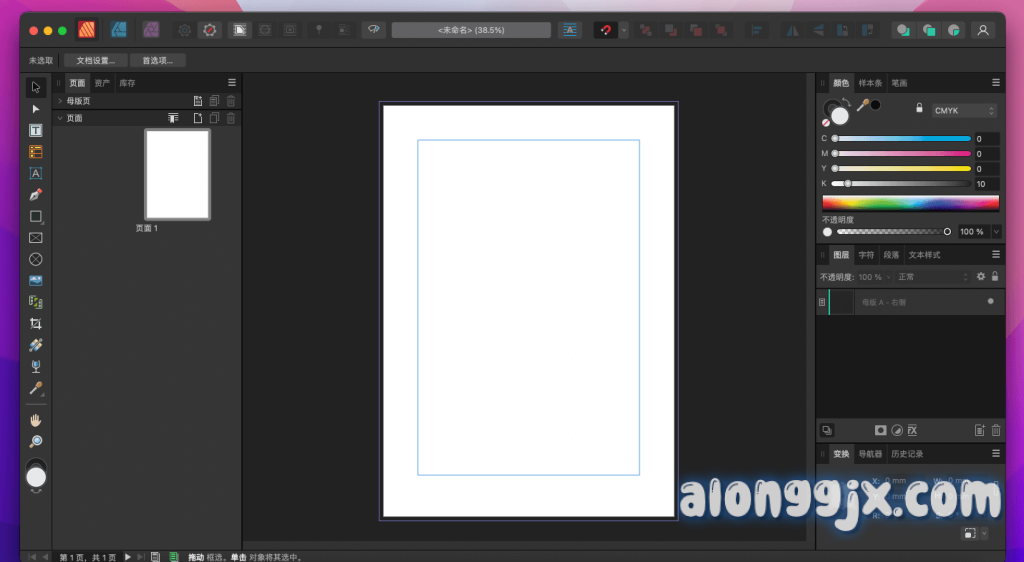Click the K channel slider

coord(900,184)
